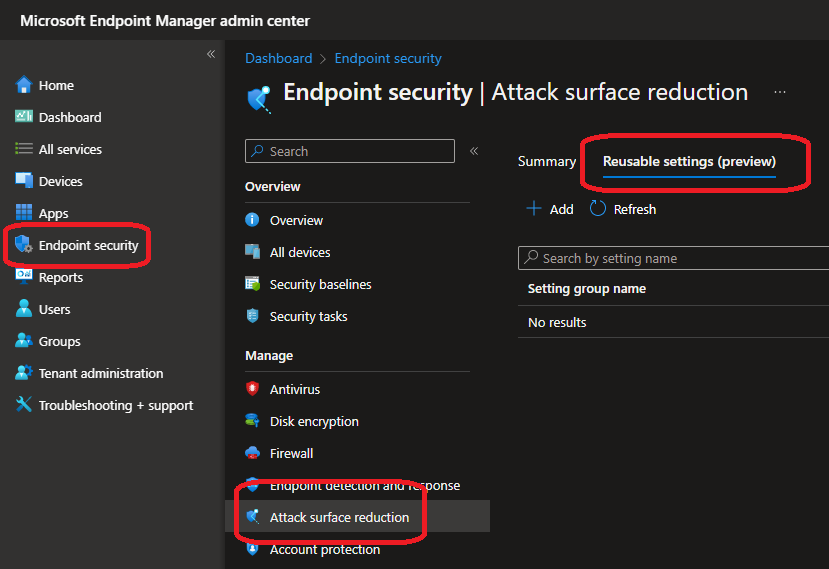Open Apps grid icon in sidebar
The height and width of the screenshot is (569, 829).
click(x=24, y=213)
